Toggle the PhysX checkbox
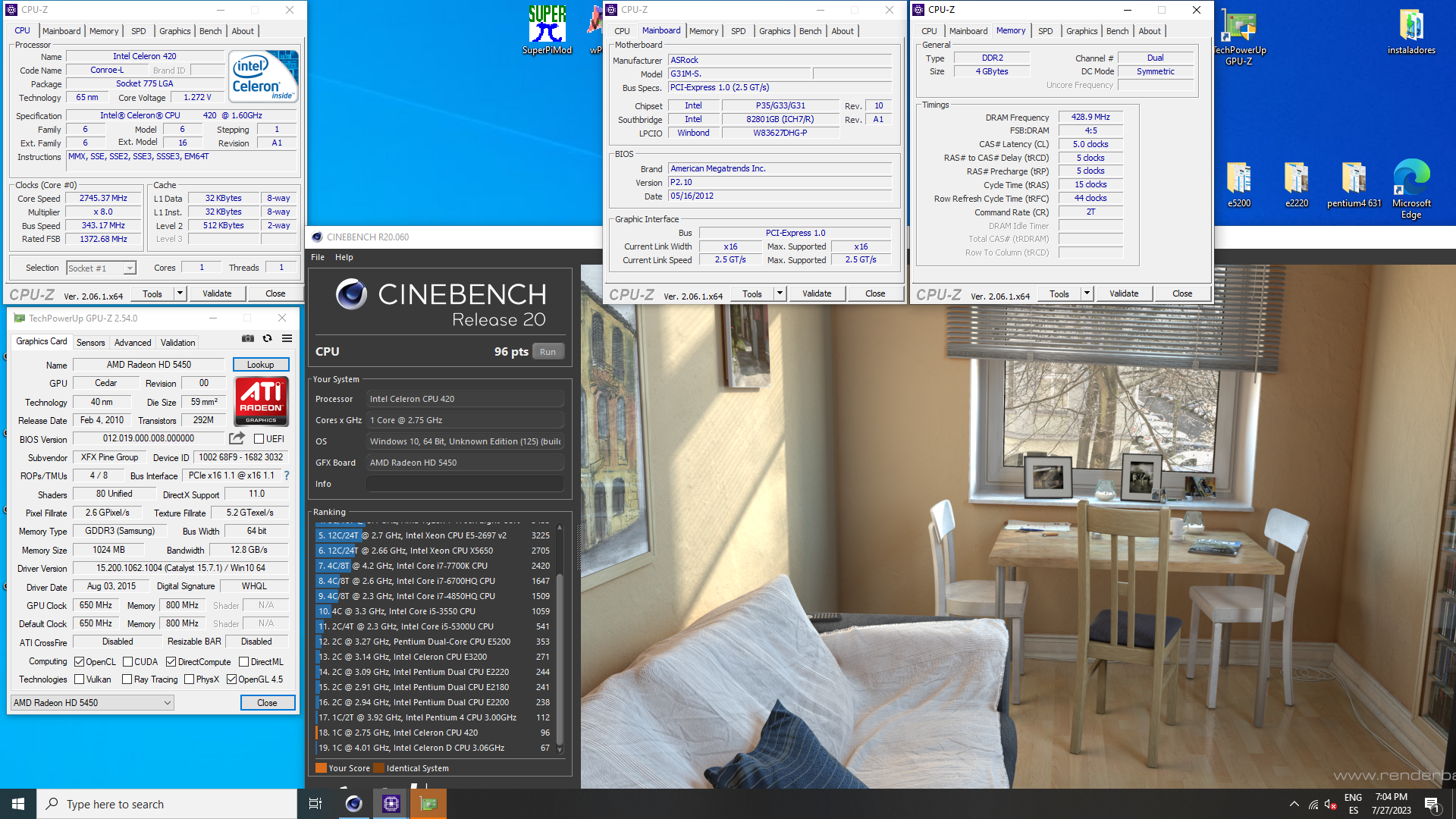Viewport: 1456px width, 819px height. point(190,679)
